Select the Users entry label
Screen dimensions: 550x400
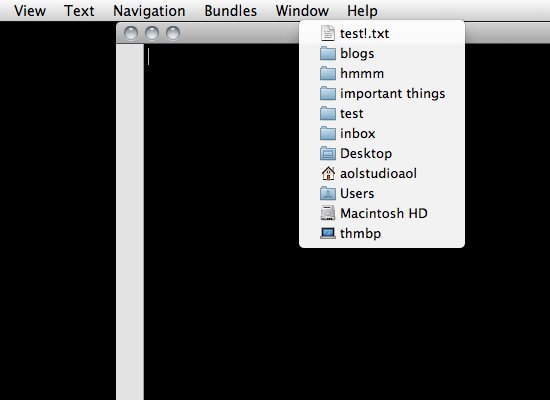(x=357, y=193)
